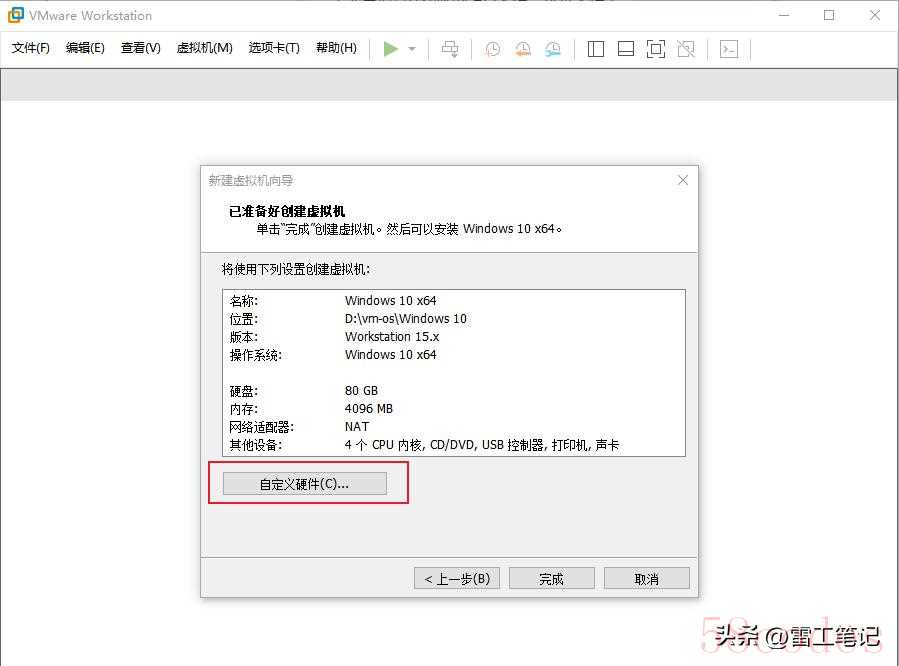Click the revert to snapshot icon
This screenshot has width=899, height=666.
[x=522, y=49]
